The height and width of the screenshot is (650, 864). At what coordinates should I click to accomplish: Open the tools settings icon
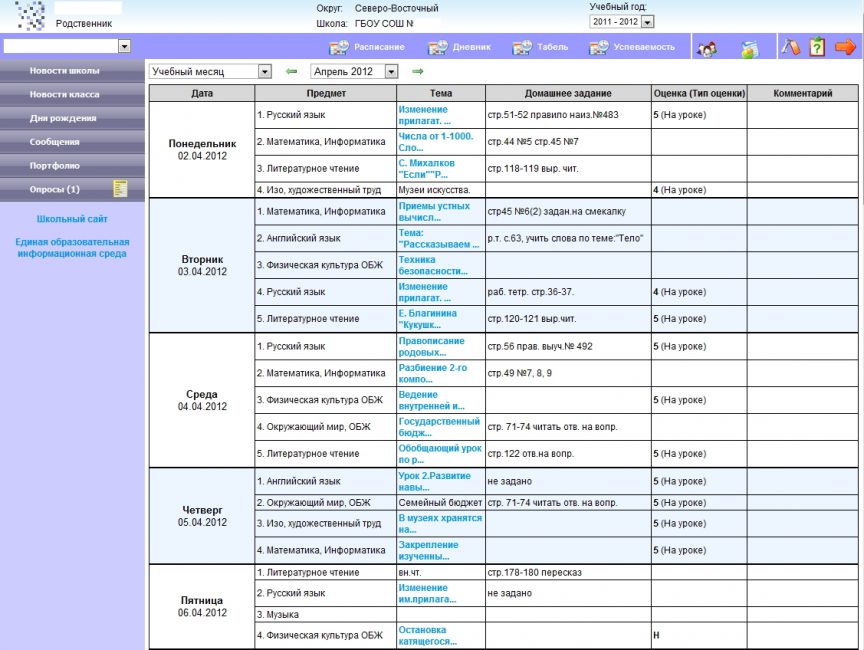tap(791, 47)
